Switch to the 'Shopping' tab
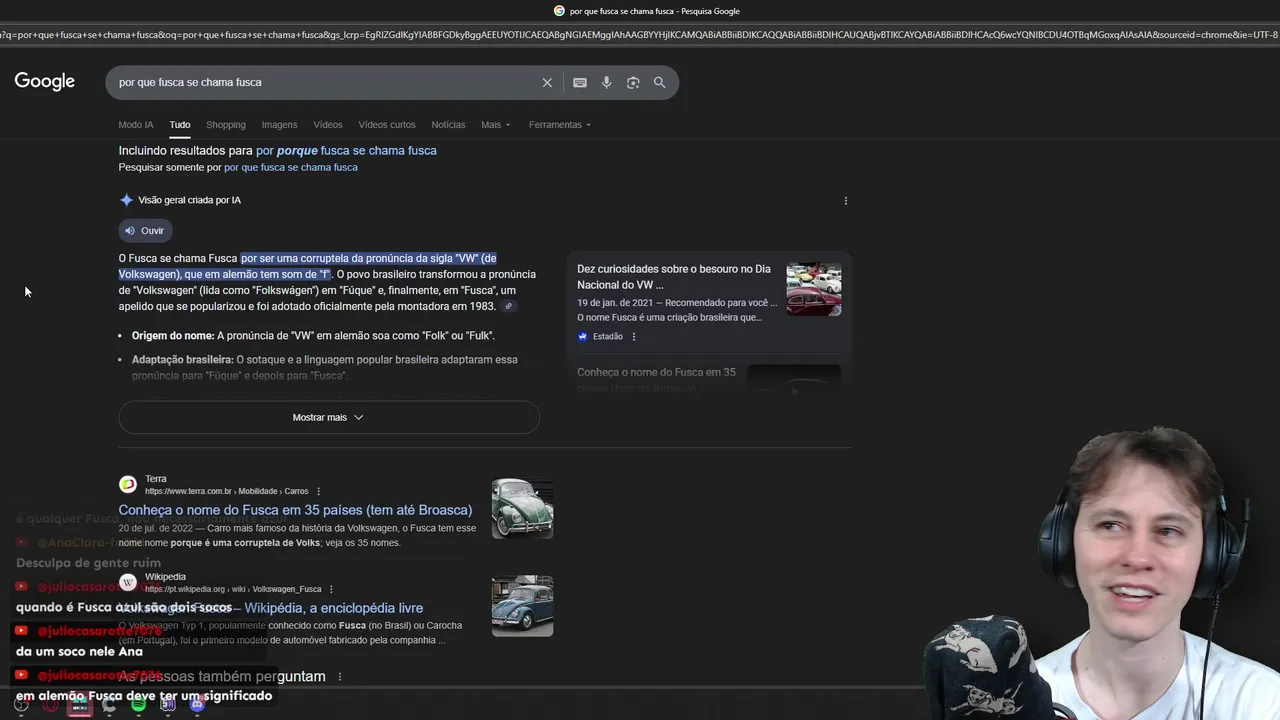 [226, 125]
